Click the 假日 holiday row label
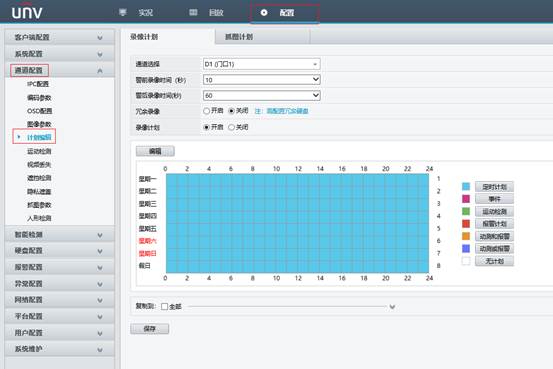This screenshot has width=553, height=369. tap(145, 266)
